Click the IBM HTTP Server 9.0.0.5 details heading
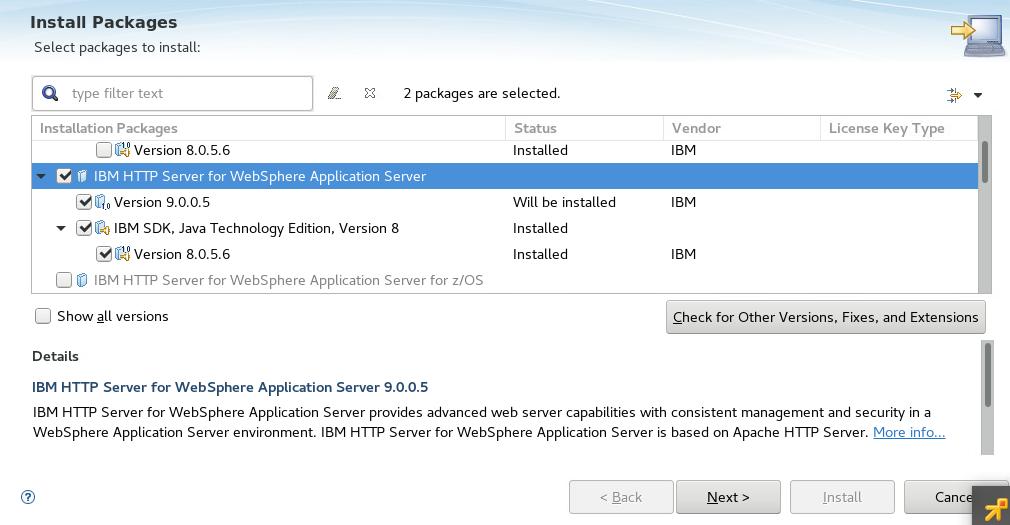The width and height of the screenshot is (1010, 525). click(230, 387)
